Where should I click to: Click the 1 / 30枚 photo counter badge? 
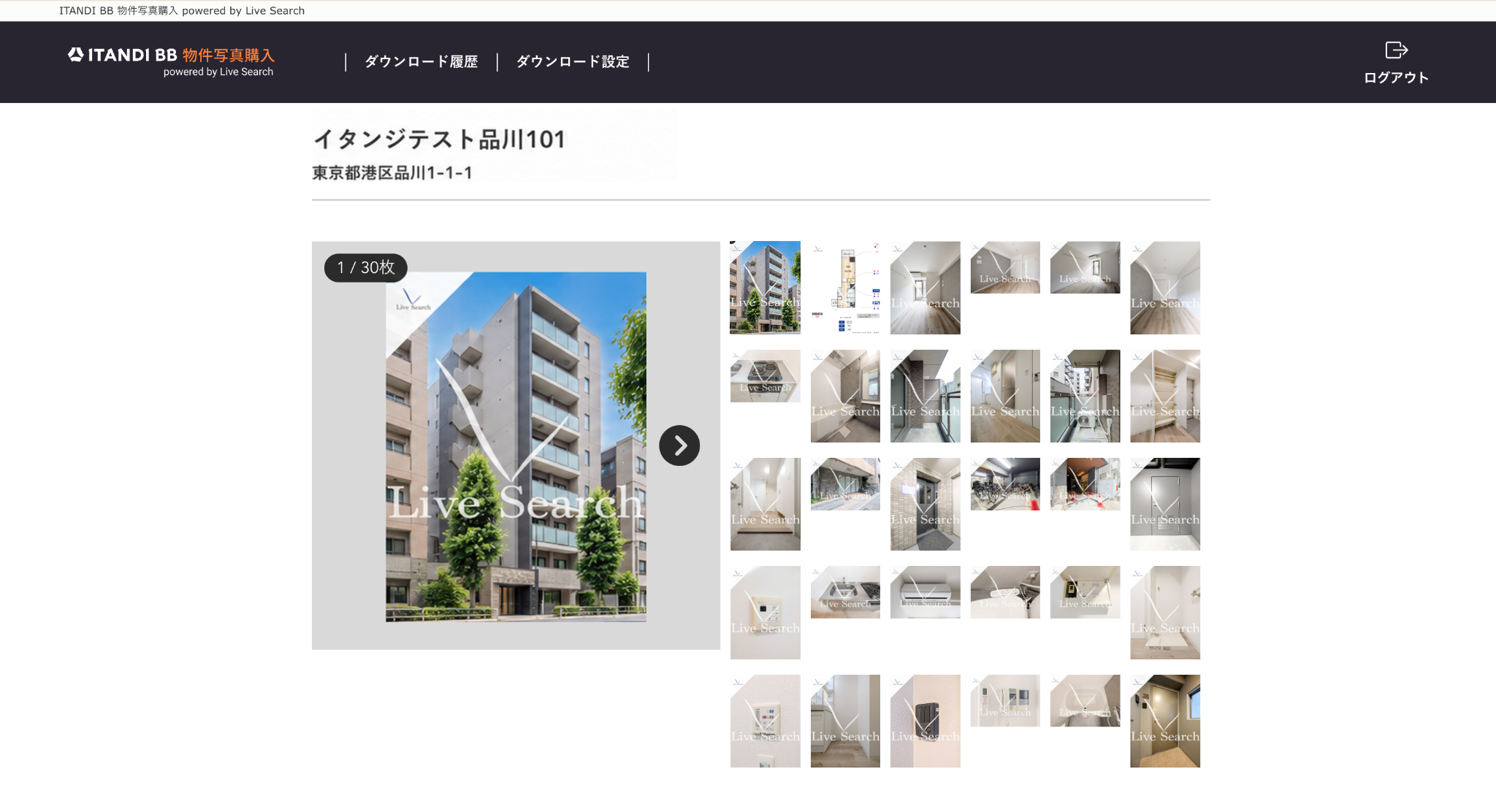(x=366, y=267)
